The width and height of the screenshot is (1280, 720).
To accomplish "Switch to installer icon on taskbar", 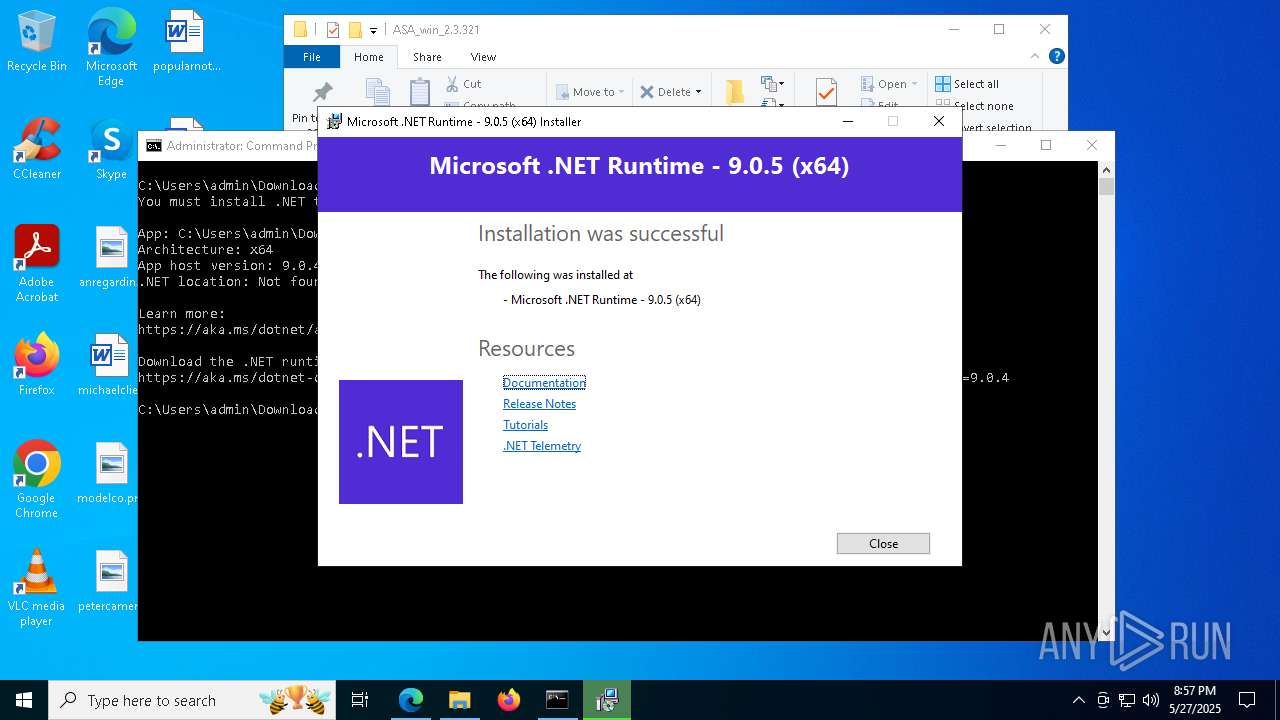I will (606, 700).
